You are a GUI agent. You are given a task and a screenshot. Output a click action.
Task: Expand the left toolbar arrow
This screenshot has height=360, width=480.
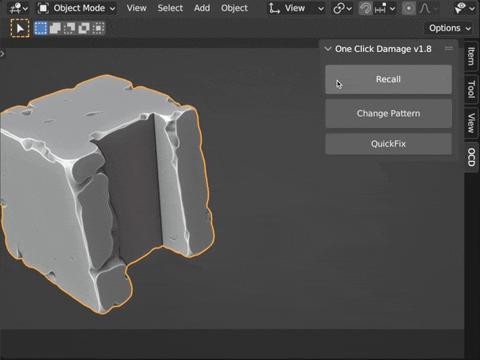click(x=2, y=53)
